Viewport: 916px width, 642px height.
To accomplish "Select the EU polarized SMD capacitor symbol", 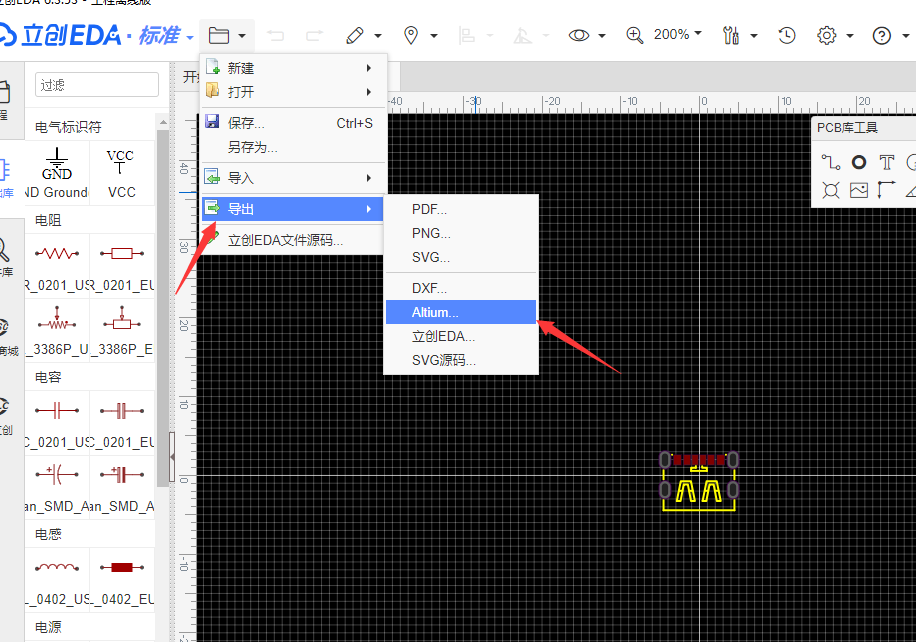I will [122, 487].
